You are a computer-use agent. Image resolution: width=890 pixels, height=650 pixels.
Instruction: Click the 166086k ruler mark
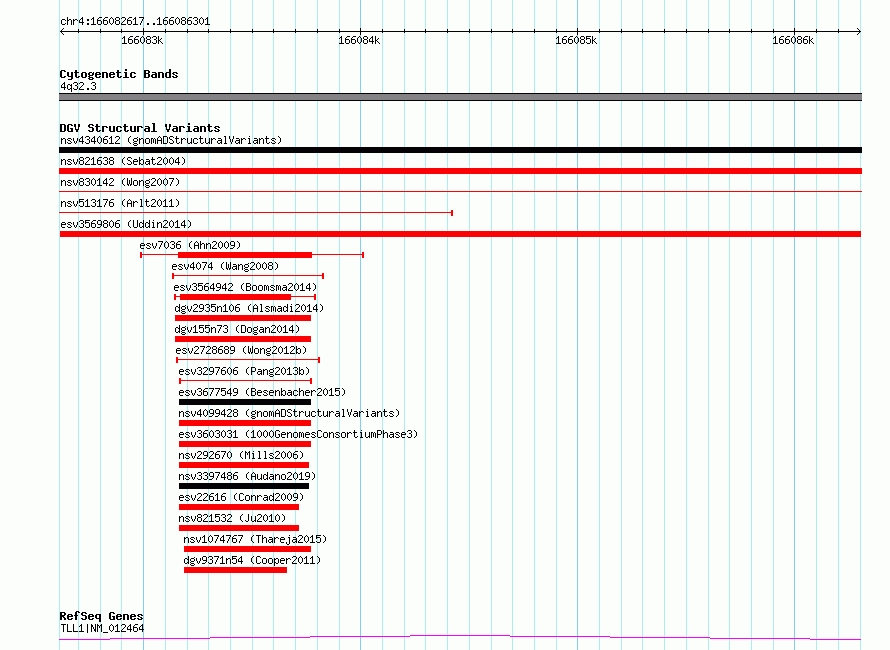[x=793, y=40]
